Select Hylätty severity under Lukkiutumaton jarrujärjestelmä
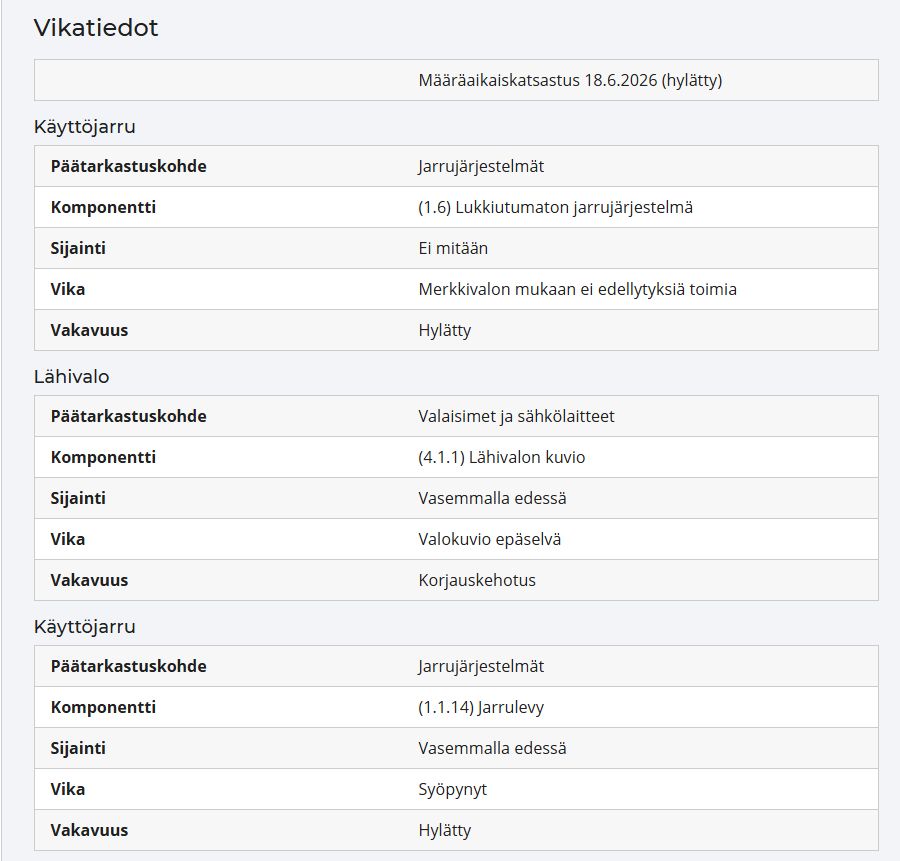 pos(445,331)
